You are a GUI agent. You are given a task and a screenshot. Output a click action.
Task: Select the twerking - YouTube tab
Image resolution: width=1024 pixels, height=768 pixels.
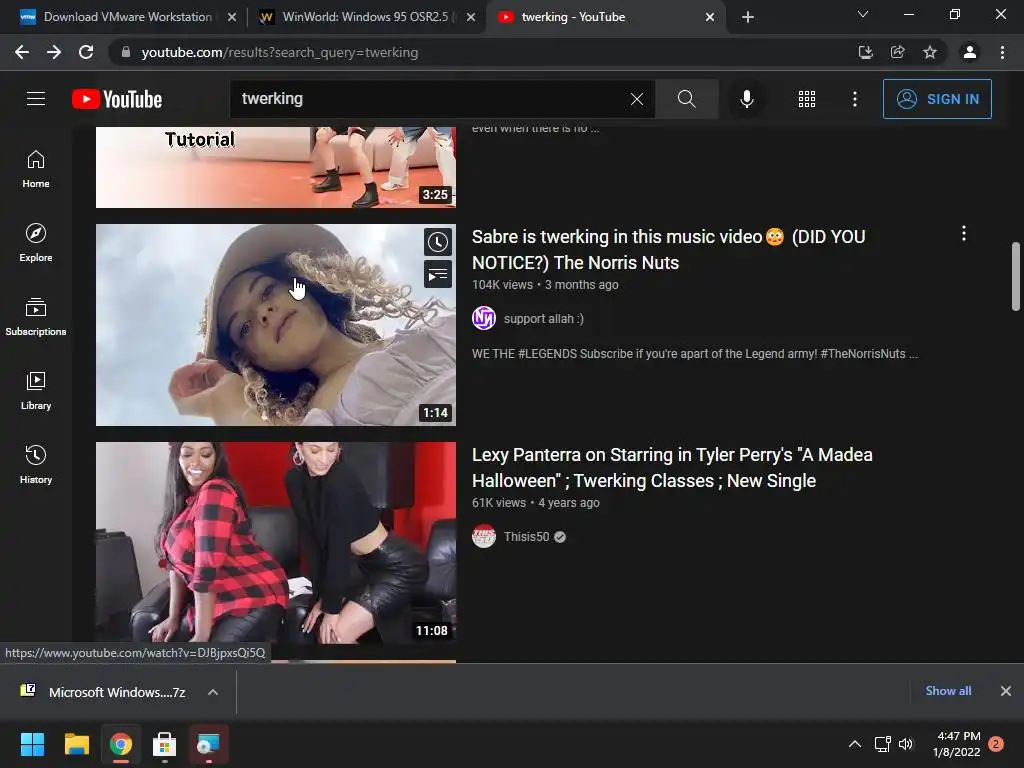coord(573,17)
